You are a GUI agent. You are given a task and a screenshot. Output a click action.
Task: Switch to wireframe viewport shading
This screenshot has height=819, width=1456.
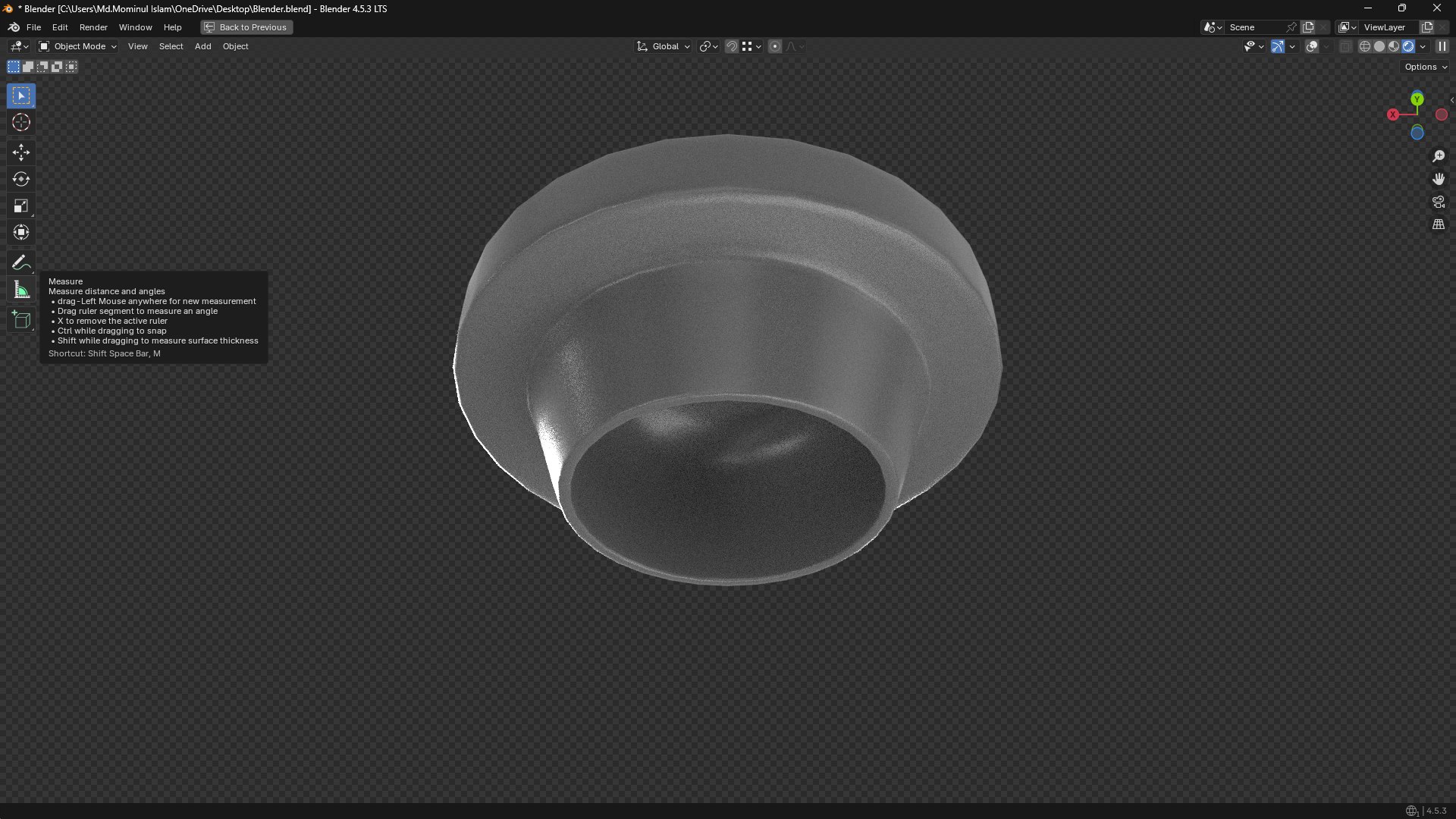pyautogui.click(x=1364, y=46)
